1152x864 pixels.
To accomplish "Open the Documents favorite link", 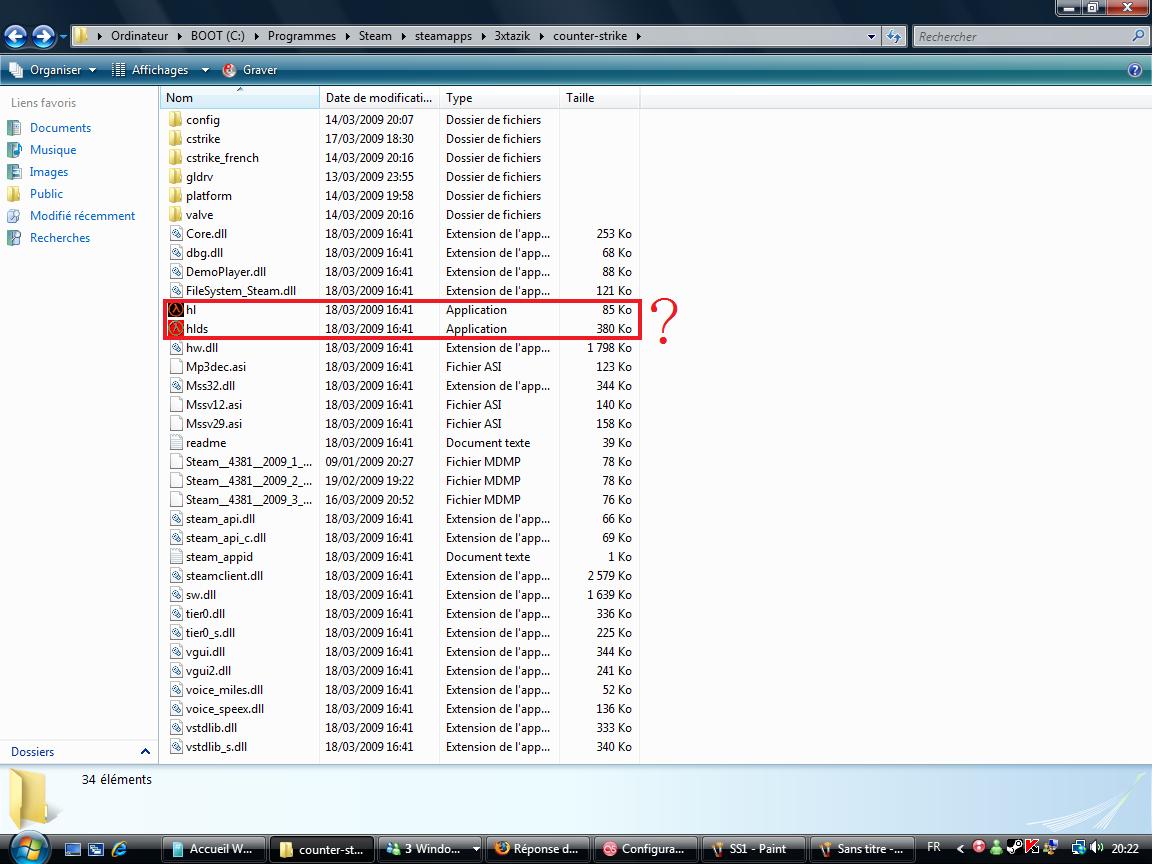I will pos(60,128).
